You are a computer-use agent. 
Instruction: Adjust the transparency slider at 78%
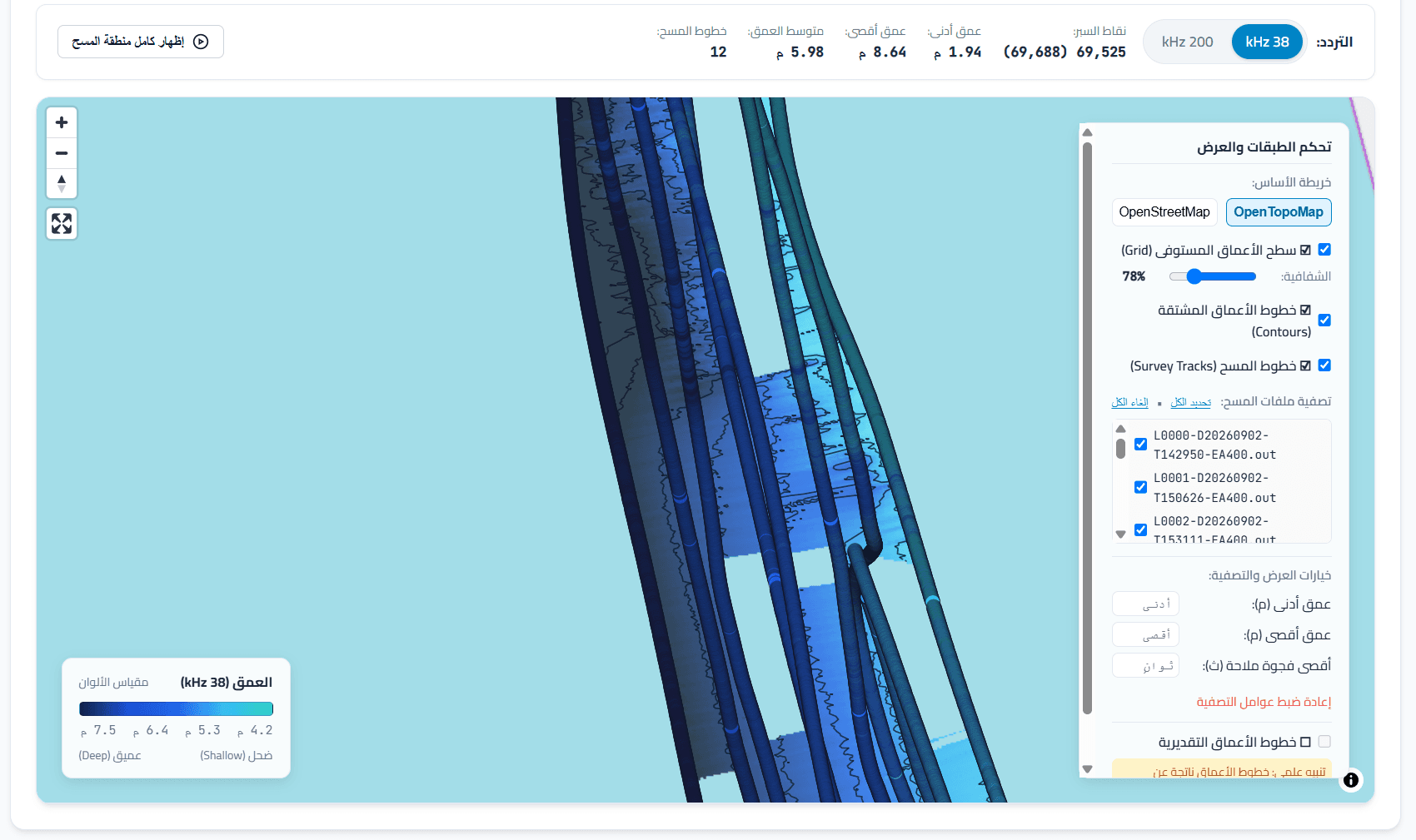1213,276
